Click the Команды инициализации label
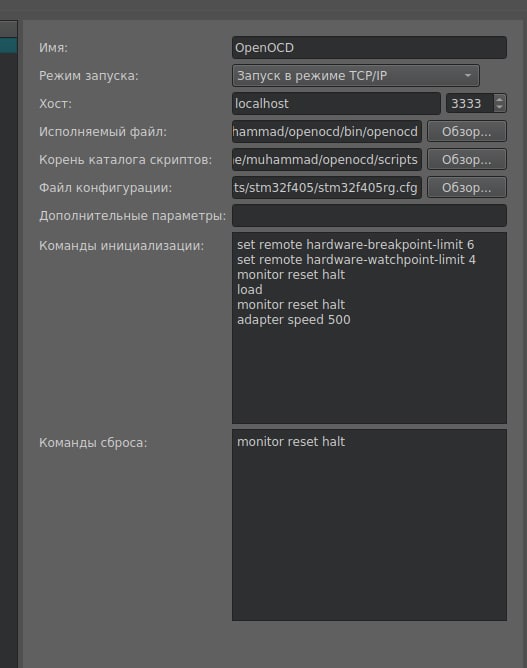527x668 pixels. click(121, 246)
